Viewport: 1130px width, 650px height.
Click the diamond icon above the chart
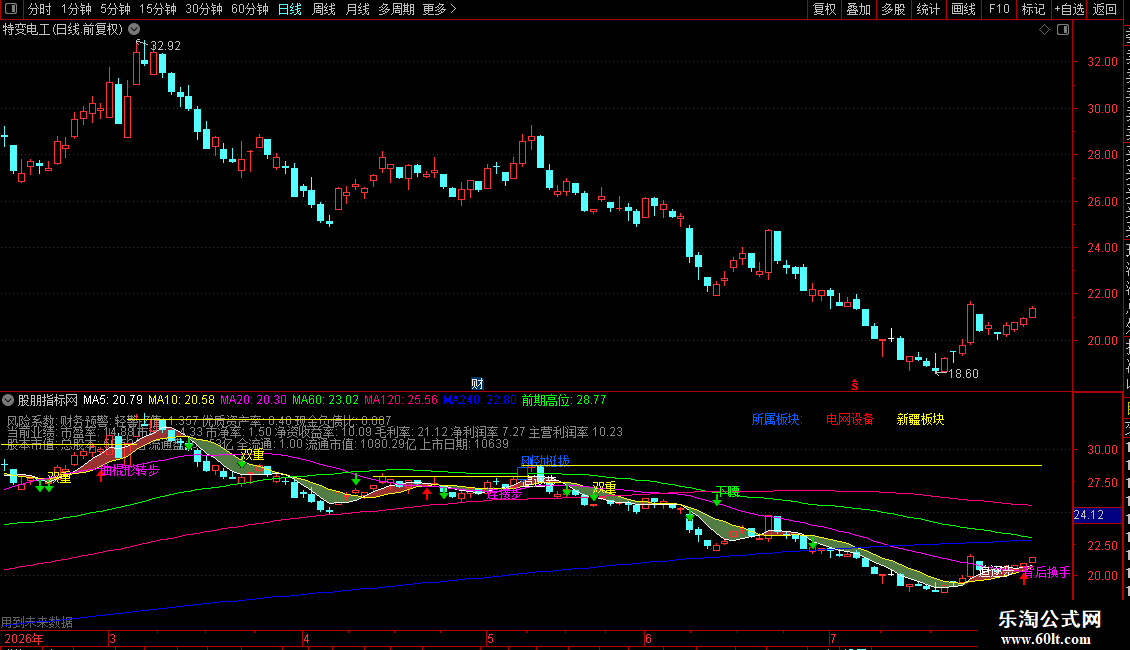pos(1044,30)
